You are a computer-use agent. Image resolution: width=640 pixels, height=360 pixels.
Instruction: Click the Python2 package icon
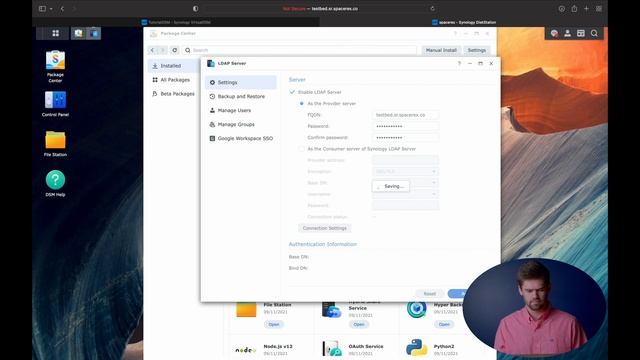(416, 348)
